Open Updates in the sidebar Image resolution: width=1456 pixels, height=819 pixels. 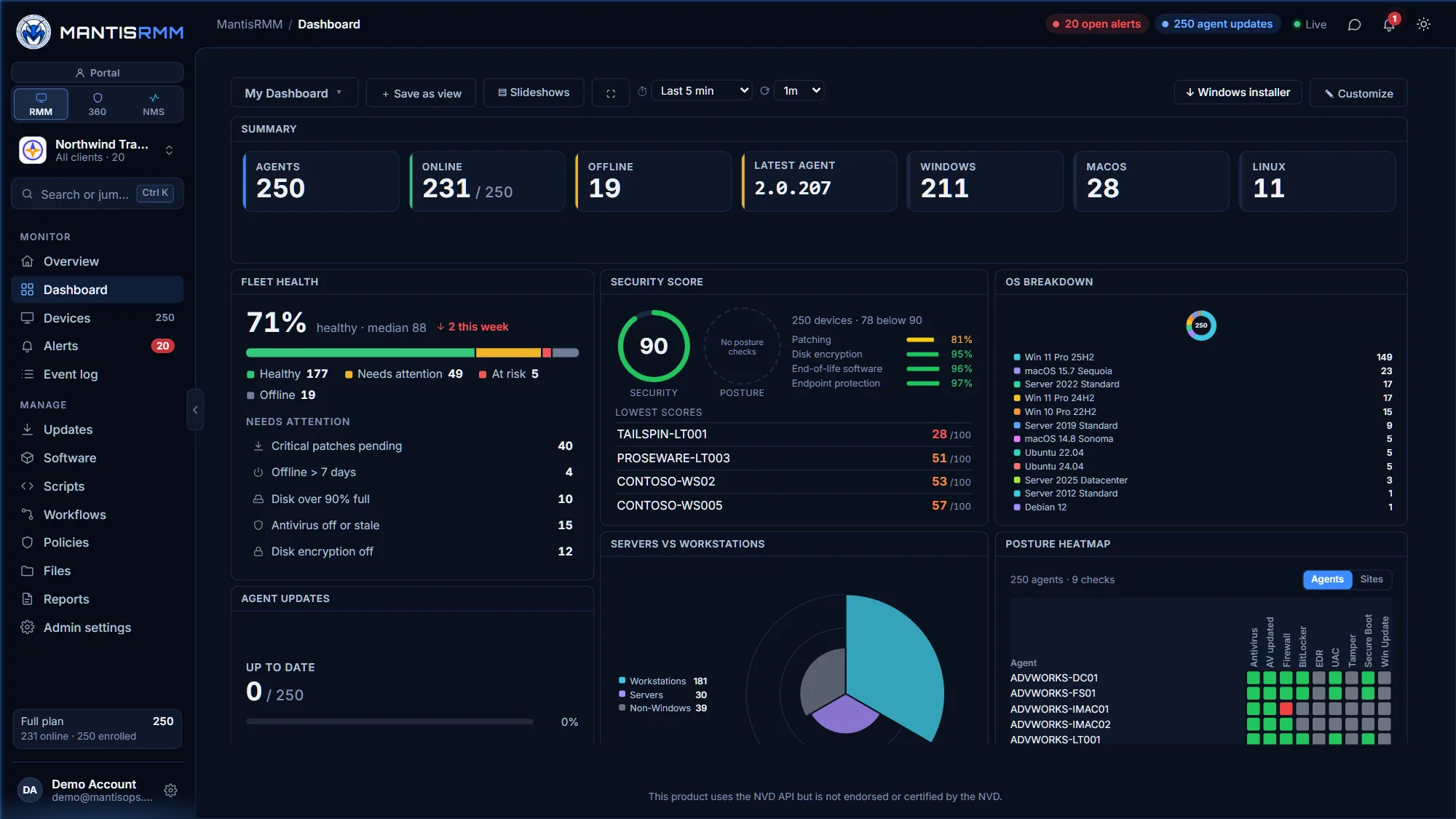click(x=98, y=430)
